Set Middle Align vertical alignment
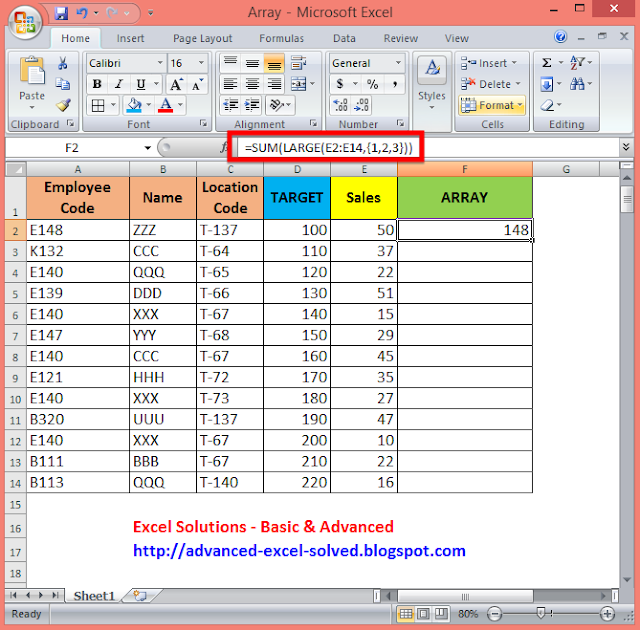Viewport: 640px width, 630px height. click(x=252, y=63)
